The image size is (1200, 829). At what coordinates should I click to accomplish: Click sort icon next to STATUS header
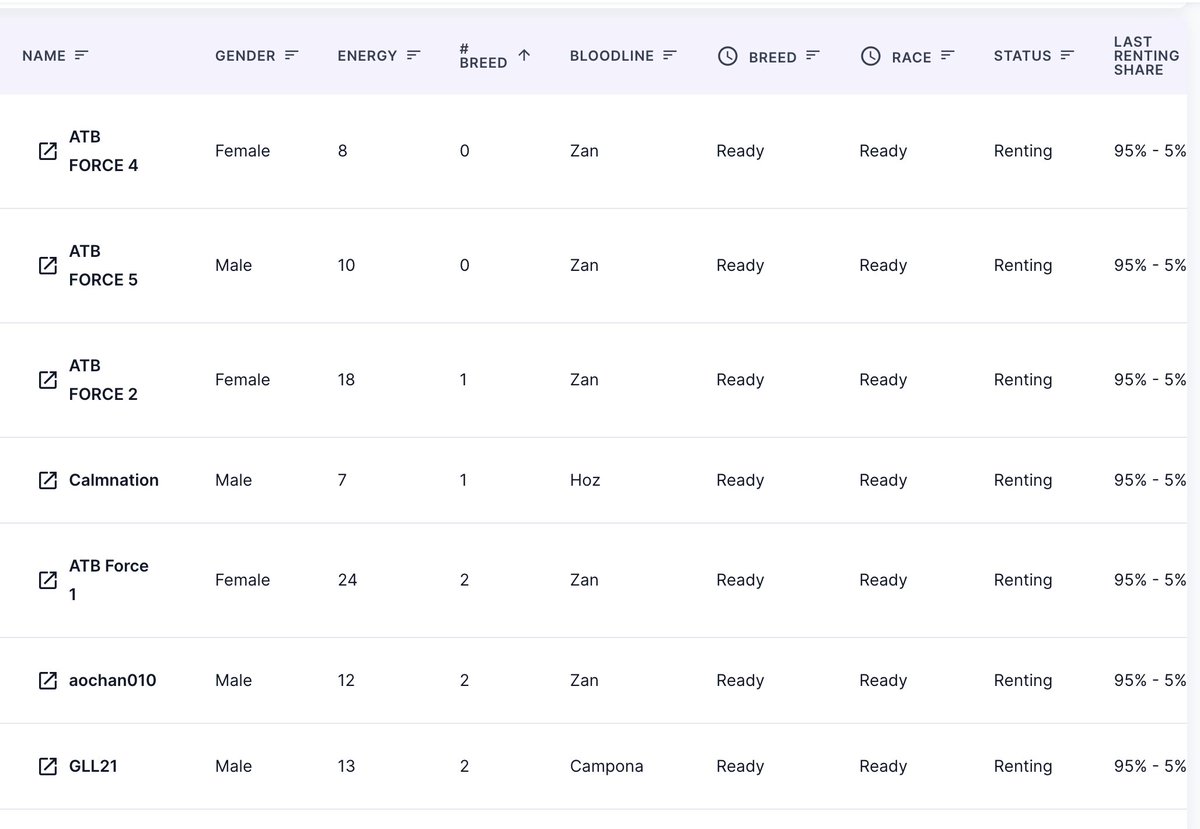pyautogui.click(x=1068, y=56)
